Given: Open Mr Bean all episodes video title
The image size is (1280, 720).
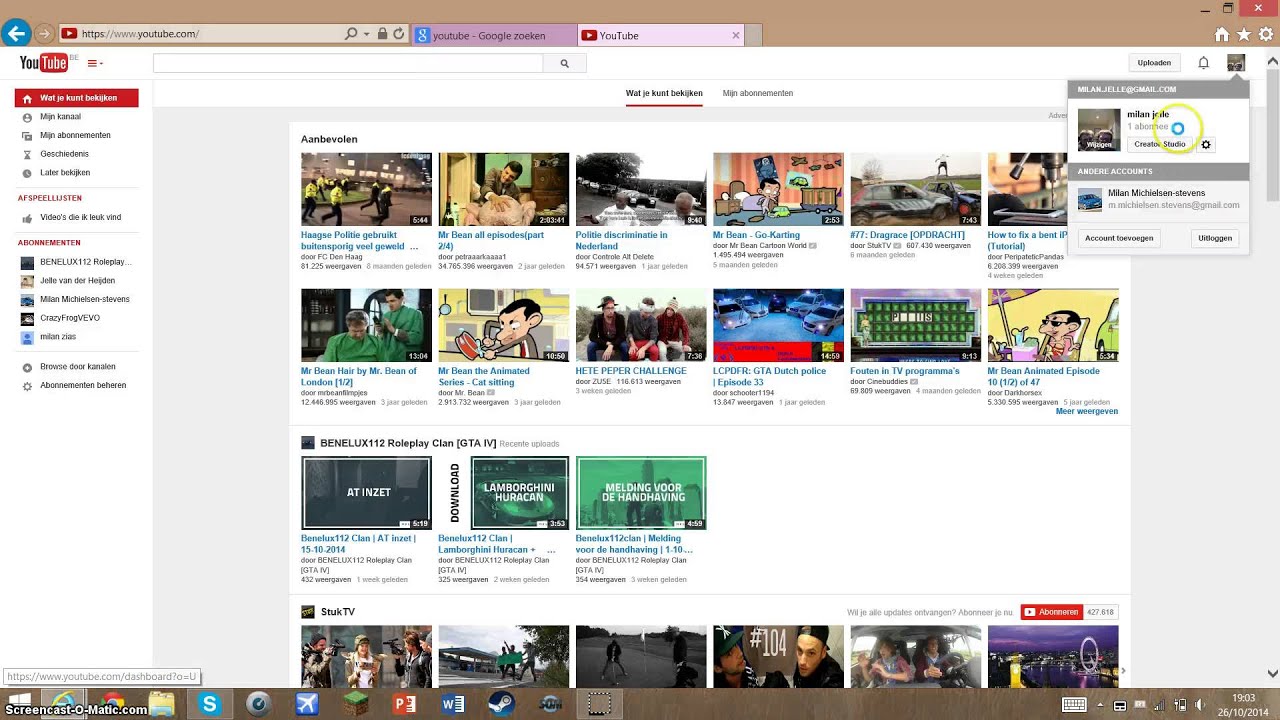Looking at the screenshot, I should click(491, 240).
